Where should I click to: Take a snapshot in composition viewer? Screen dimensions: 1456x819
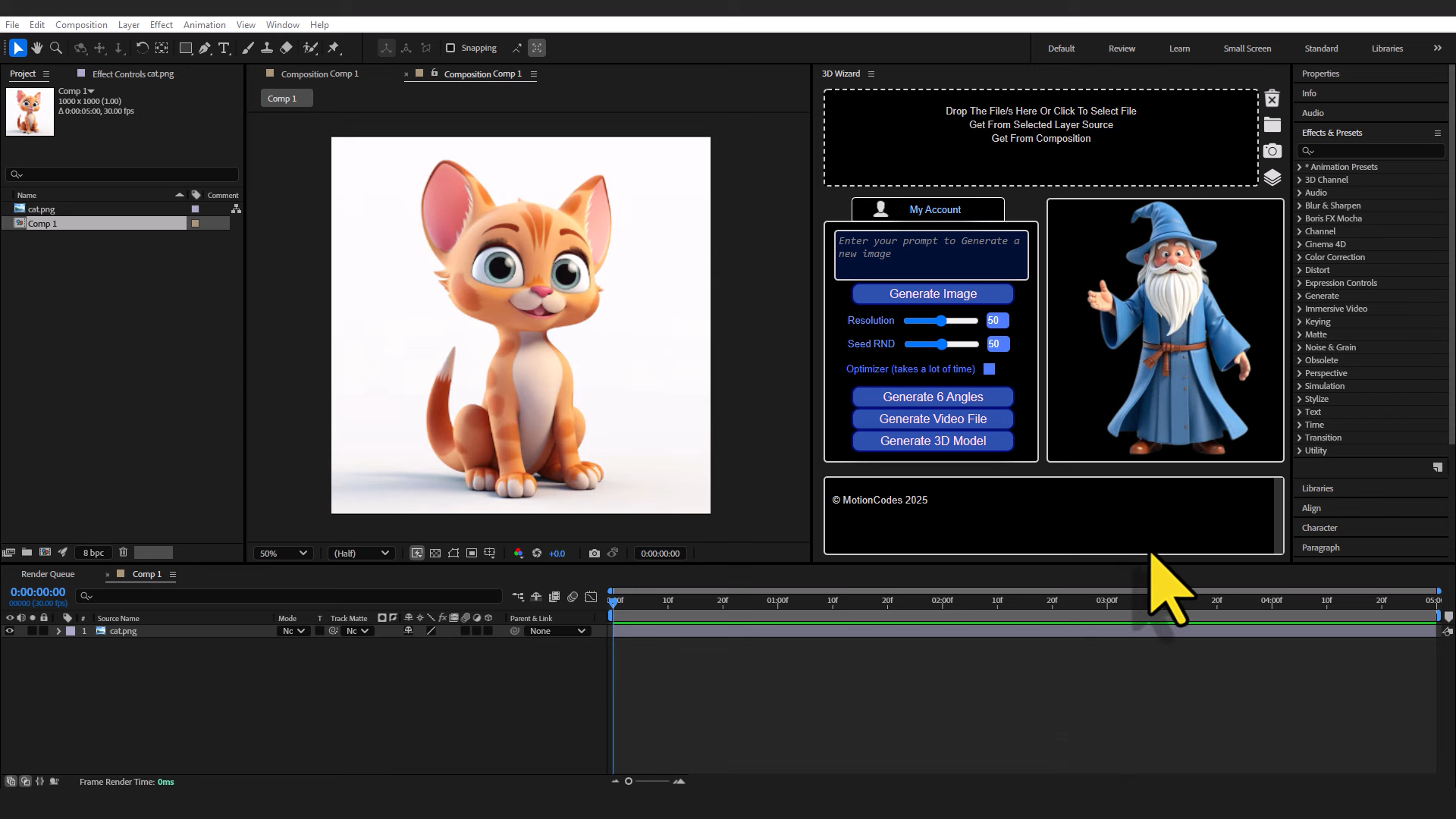[595, 554]
